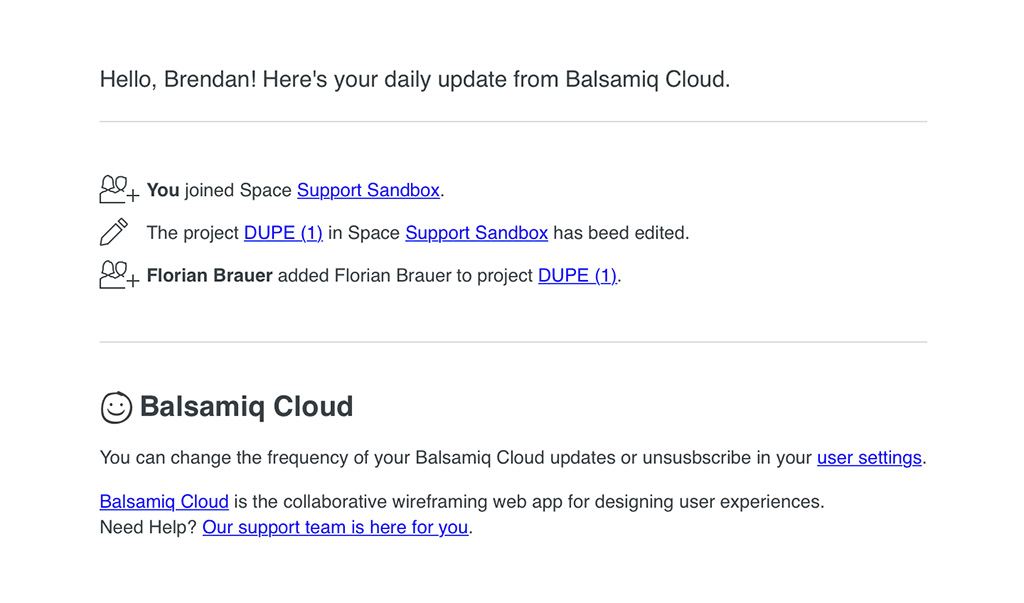Open Support Sandbox link in the joined Space line
1024x603 pixels.
click(x=368, y=190)
